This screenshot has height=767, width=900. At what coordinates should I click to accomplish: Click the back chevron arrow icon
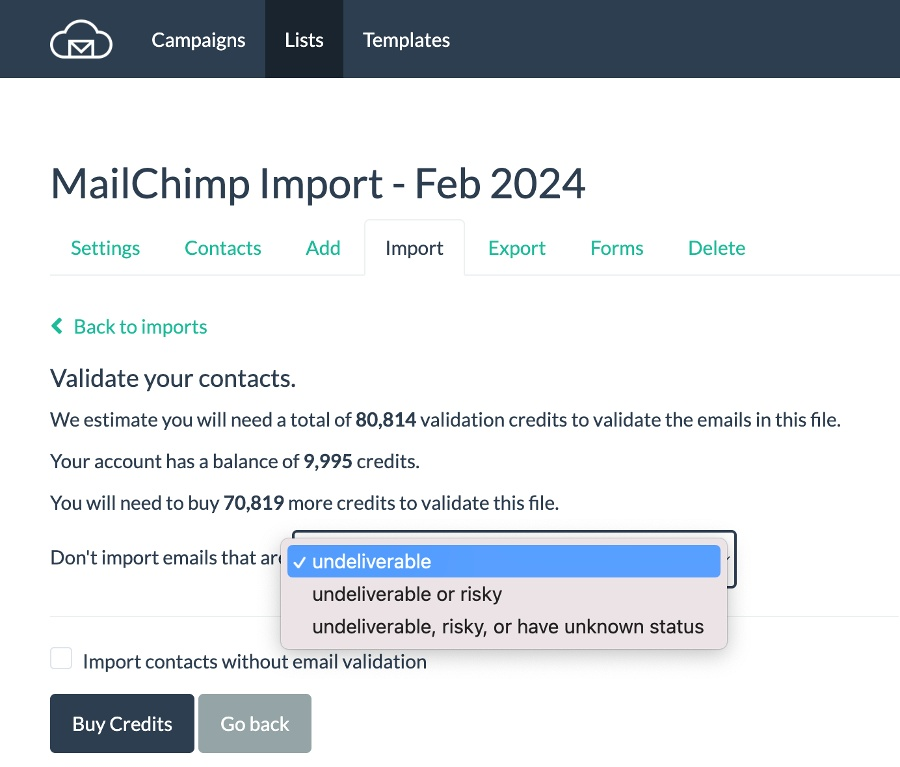point(57,326)
